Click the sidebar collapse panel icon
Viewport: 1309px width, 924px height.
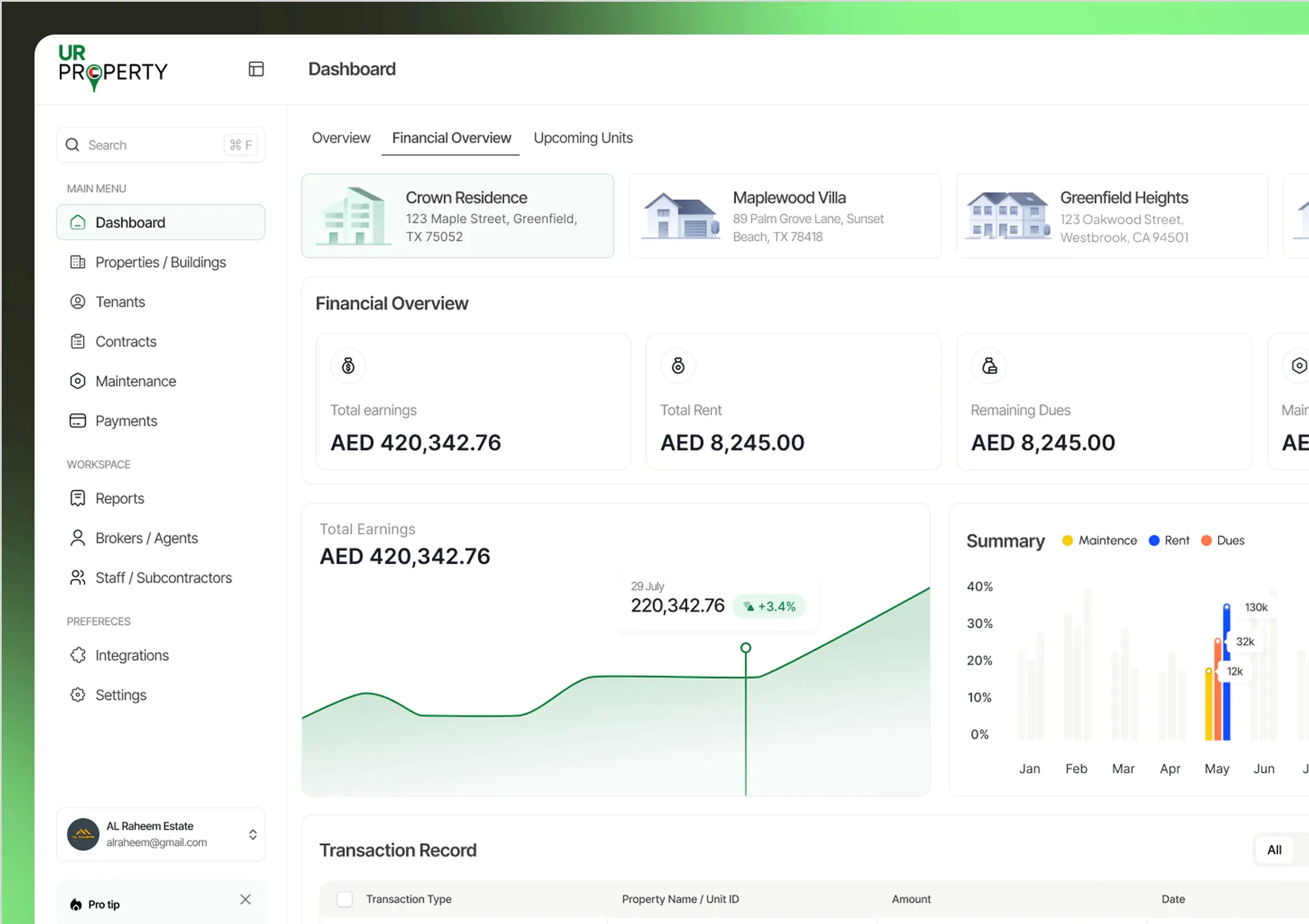256,69
